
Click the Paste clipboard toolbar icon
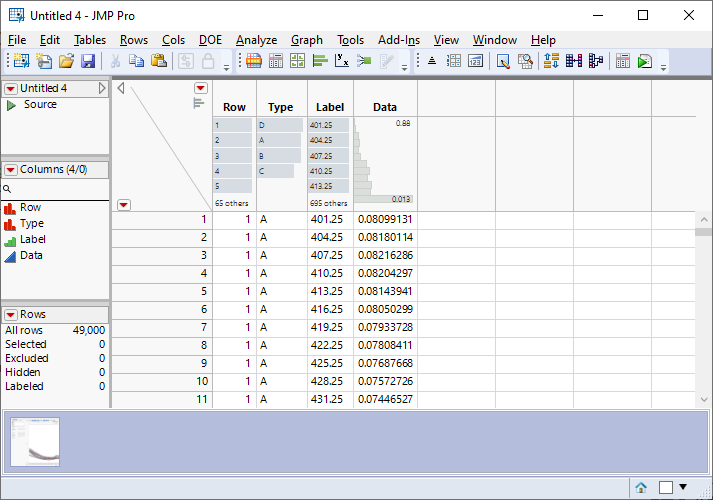(158, 61)
